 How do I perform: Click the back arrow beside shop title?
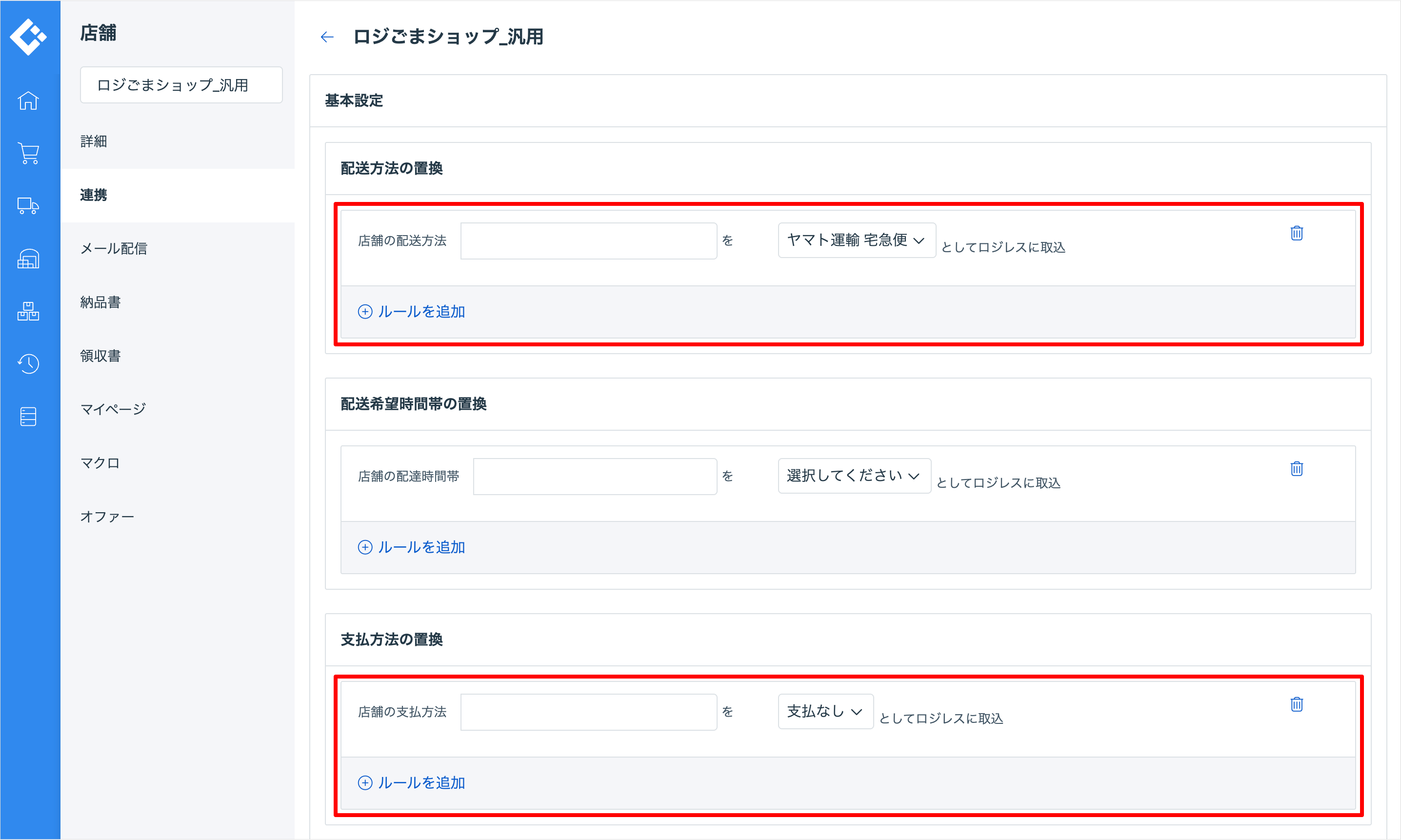click(x=327, y=38)
